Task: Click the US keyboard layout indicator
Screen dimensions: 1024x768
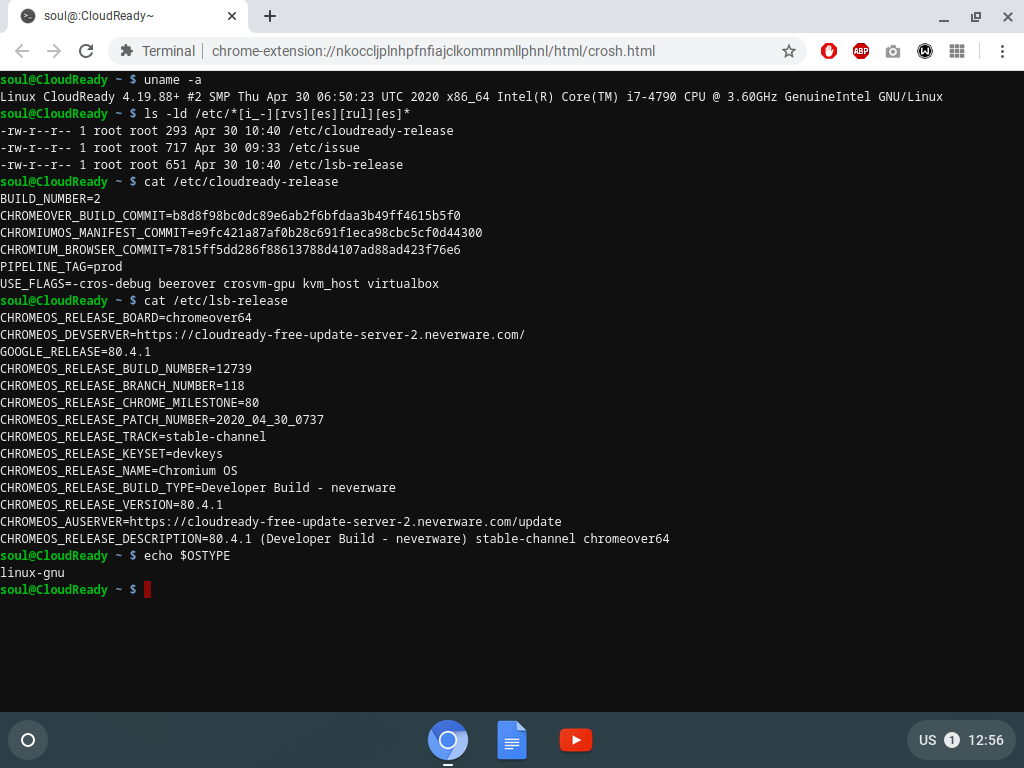Action: [x=927, y=740]
